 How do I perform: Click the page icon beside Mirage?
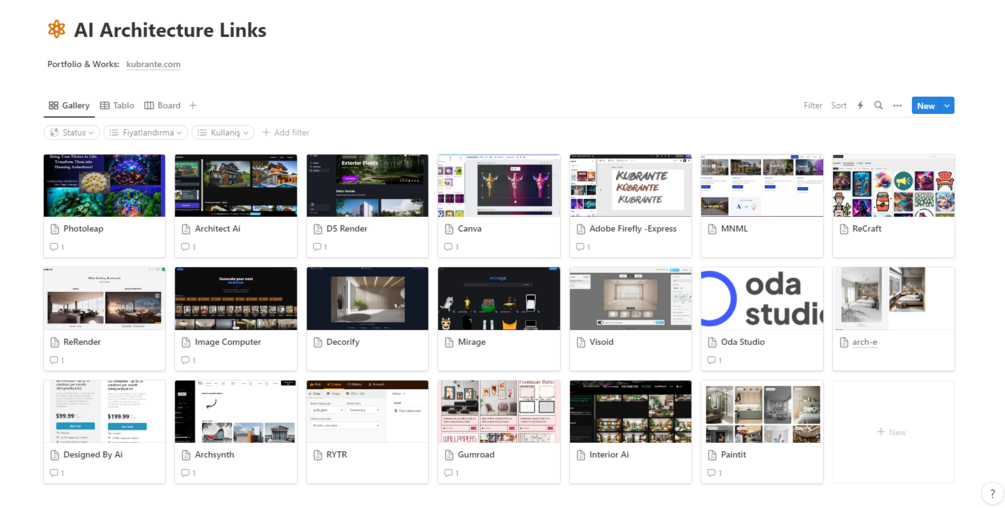click(x=449, y=342)
